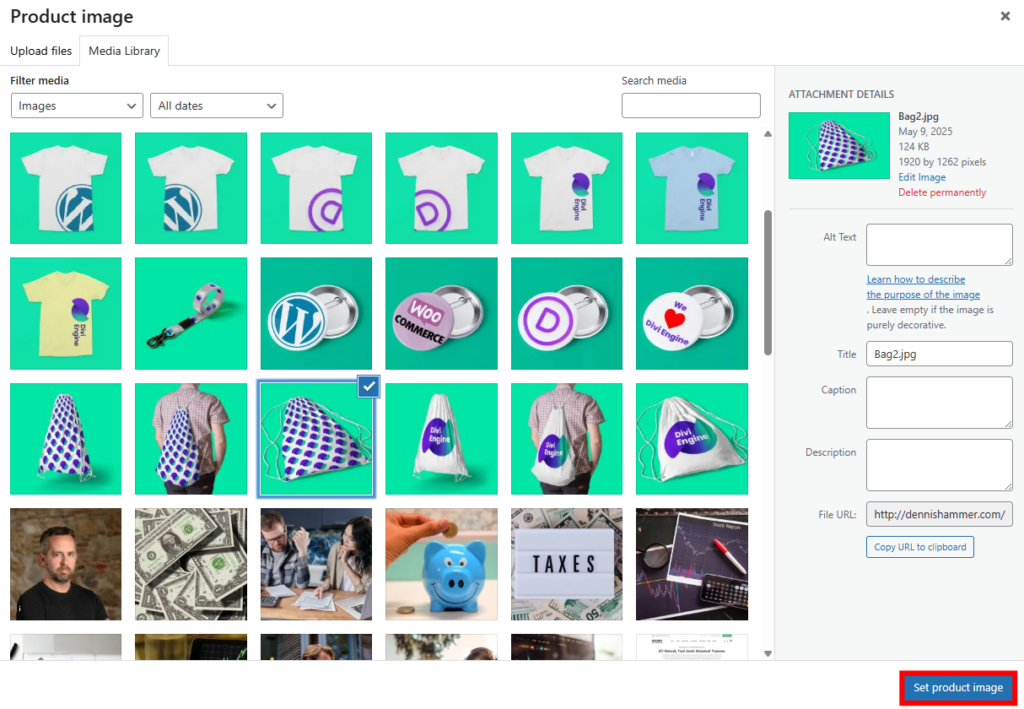This screenshot has width=1024, height=709.
Task: Click inside the Caption text box
Action: pos(938,402)
